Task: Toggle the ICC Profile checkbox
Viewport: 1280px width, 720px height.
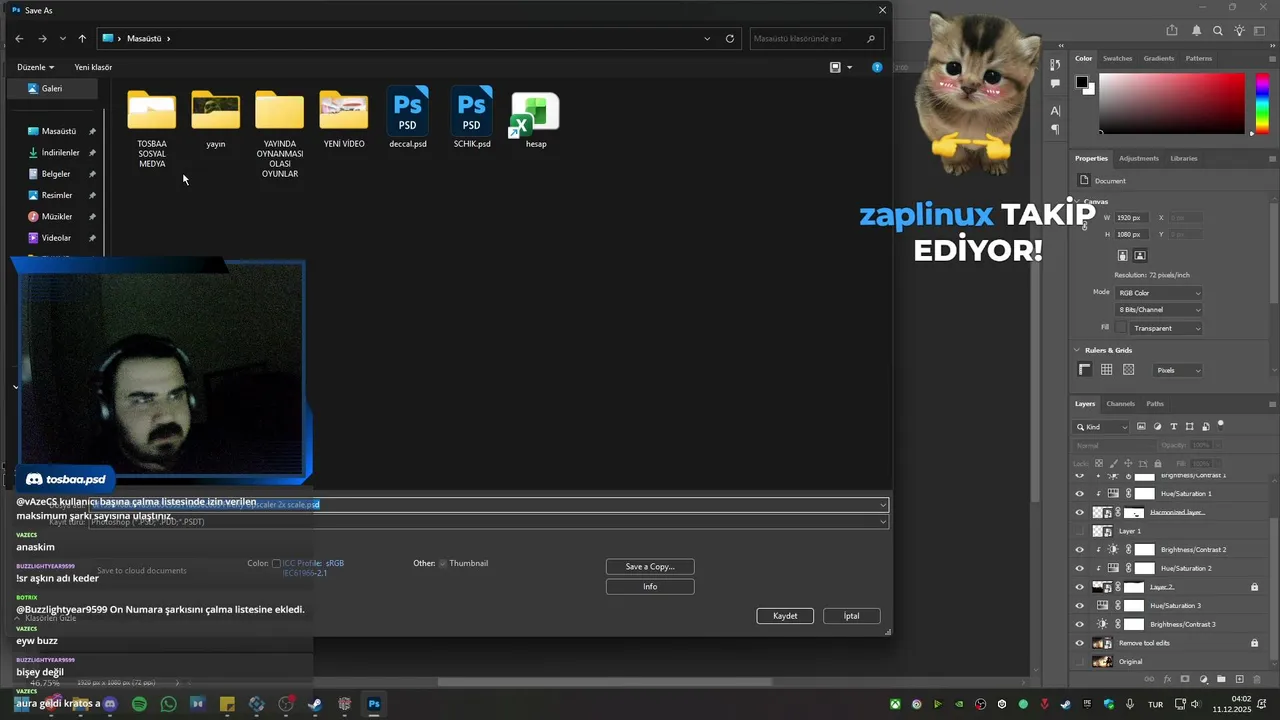Action: [276, 564]
